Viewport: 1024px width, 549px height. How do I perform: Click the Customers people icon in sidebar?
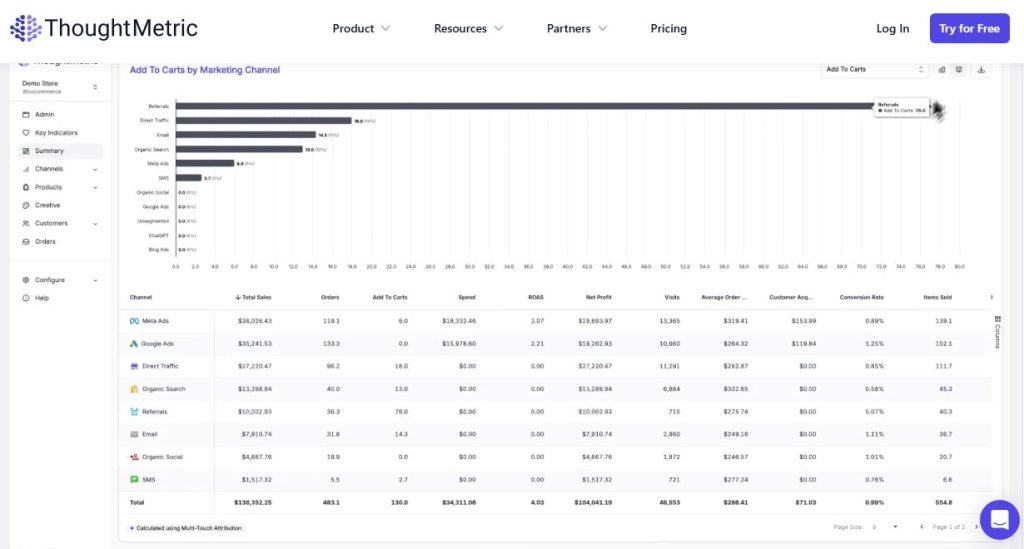tap(26, 223)
